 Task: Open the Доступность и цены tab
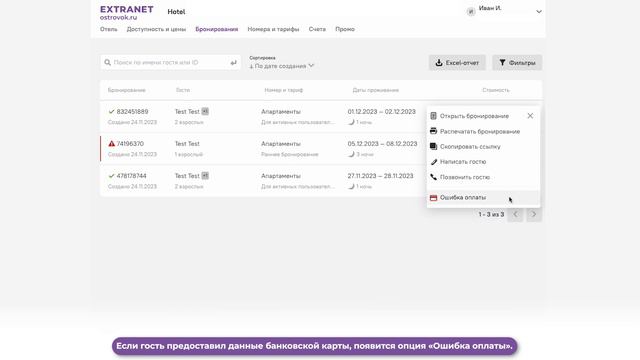point(156,29)
